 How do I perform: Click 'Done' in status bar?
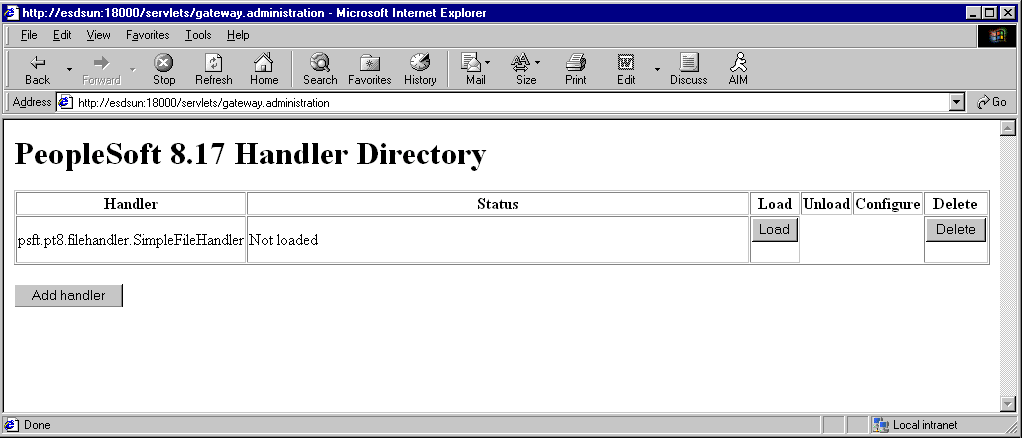(x=36, y=425)
